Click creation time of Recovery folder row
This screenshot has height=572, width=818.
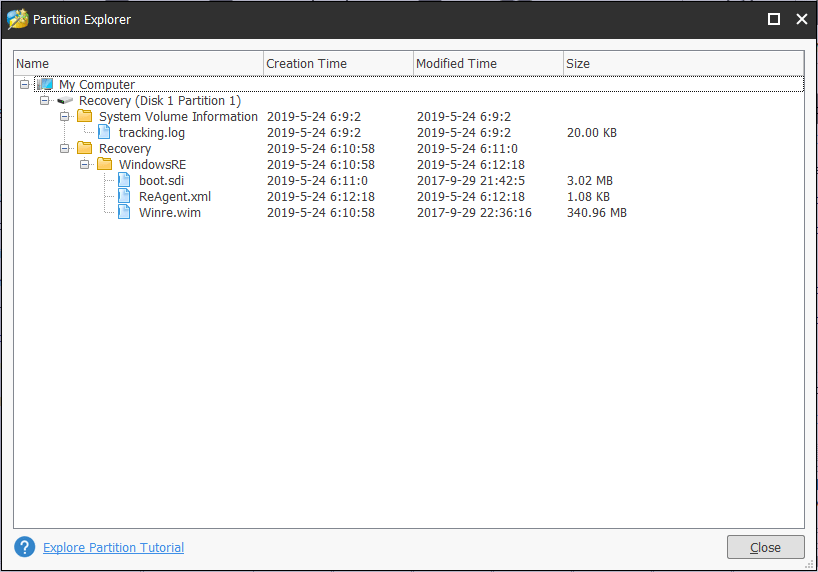point(321,149)
